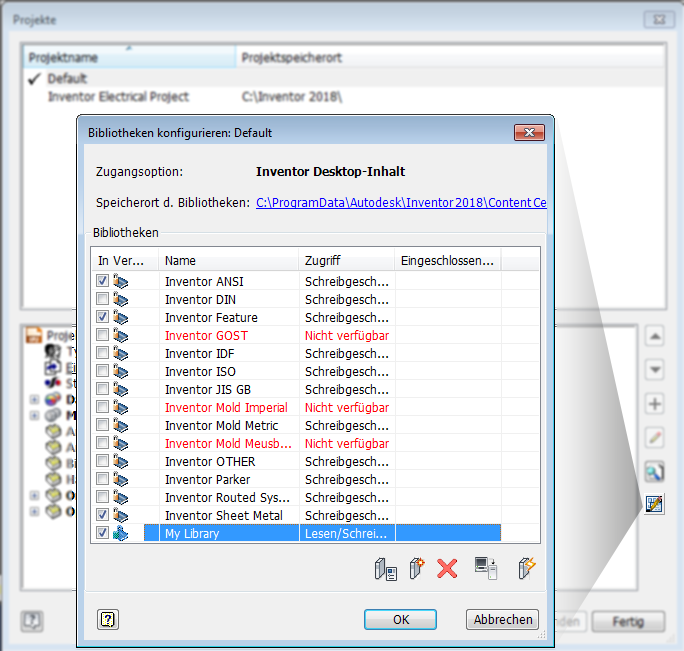Enable the Inventor JIS GB checkbox
Screen dimensions: 684x651
103,388
